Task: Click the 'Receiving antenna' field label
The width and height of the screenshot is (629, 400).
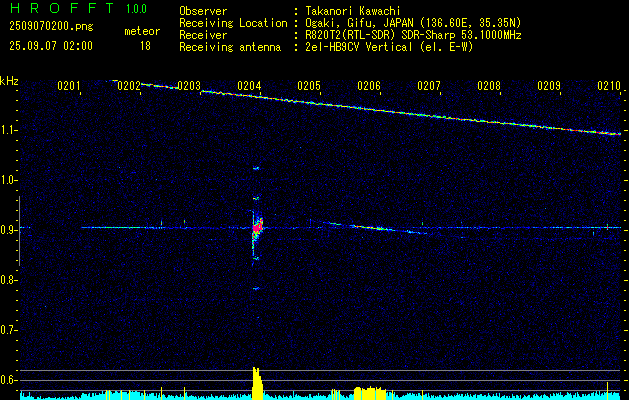Action: [x=230, y=47]
